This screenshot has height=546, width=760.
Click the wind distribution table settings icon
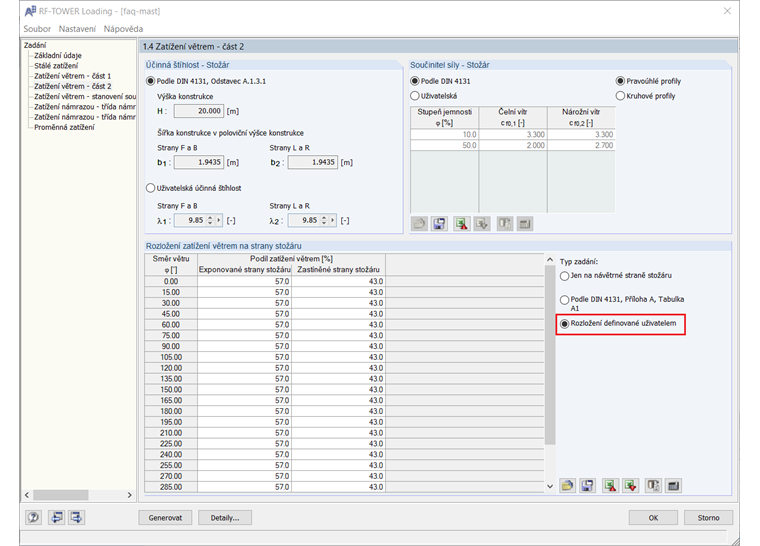653,485
